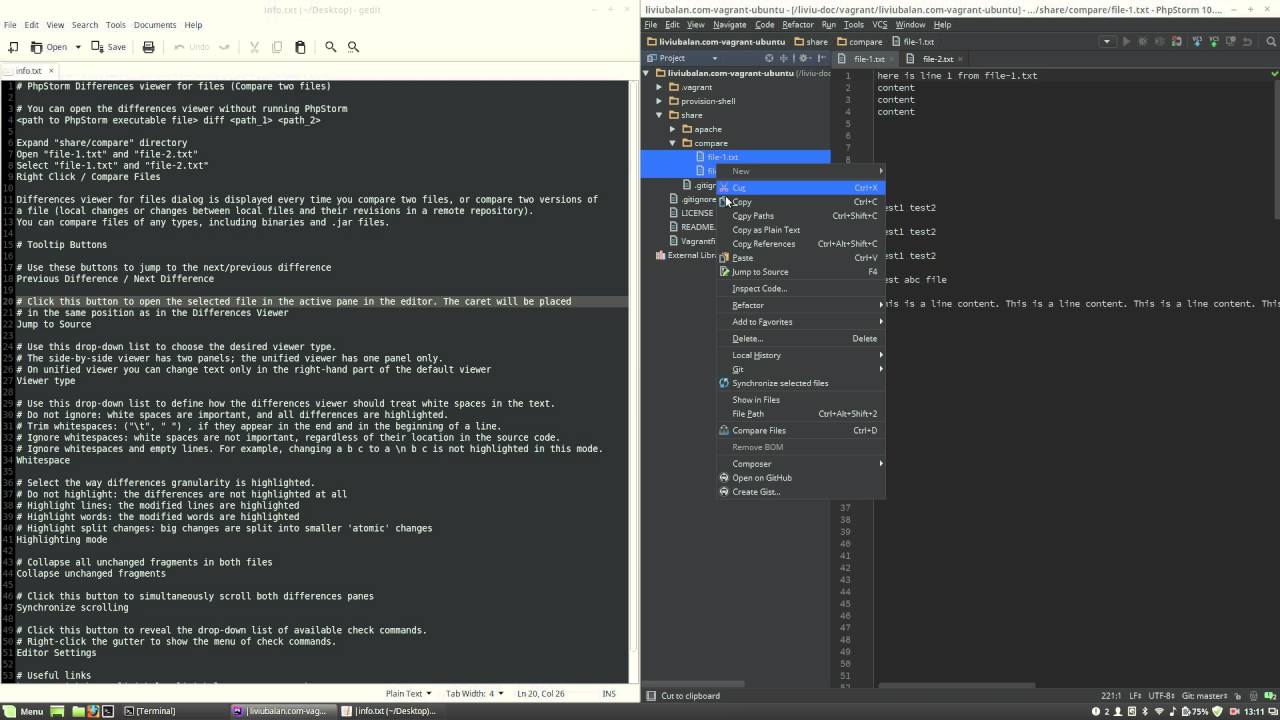Image resolution: width=1280 pixels, height=720 pixels.
Task: Open the gedit Search menu
Action: point(85,24)
